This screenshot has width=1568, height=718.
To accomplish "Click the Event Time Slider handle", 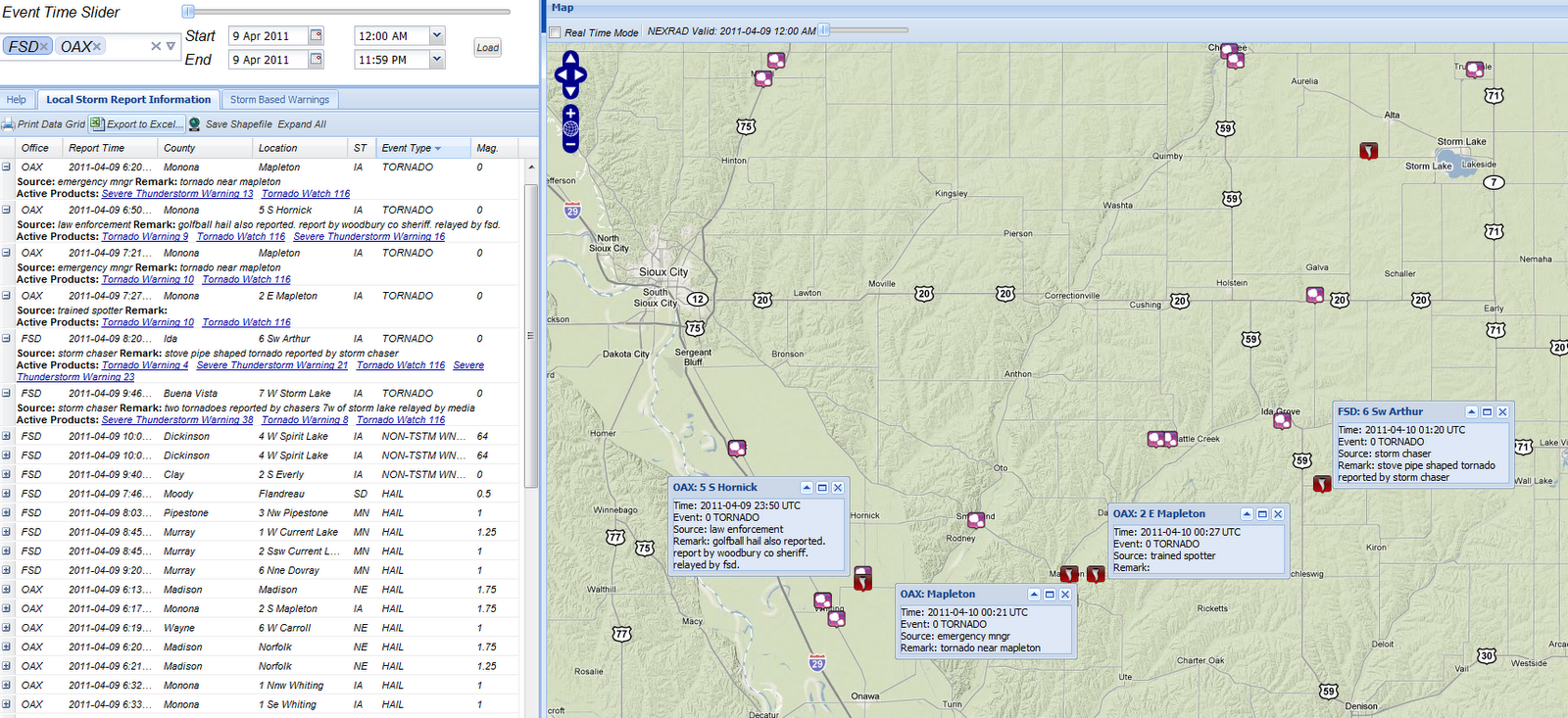I will (188, 12).
